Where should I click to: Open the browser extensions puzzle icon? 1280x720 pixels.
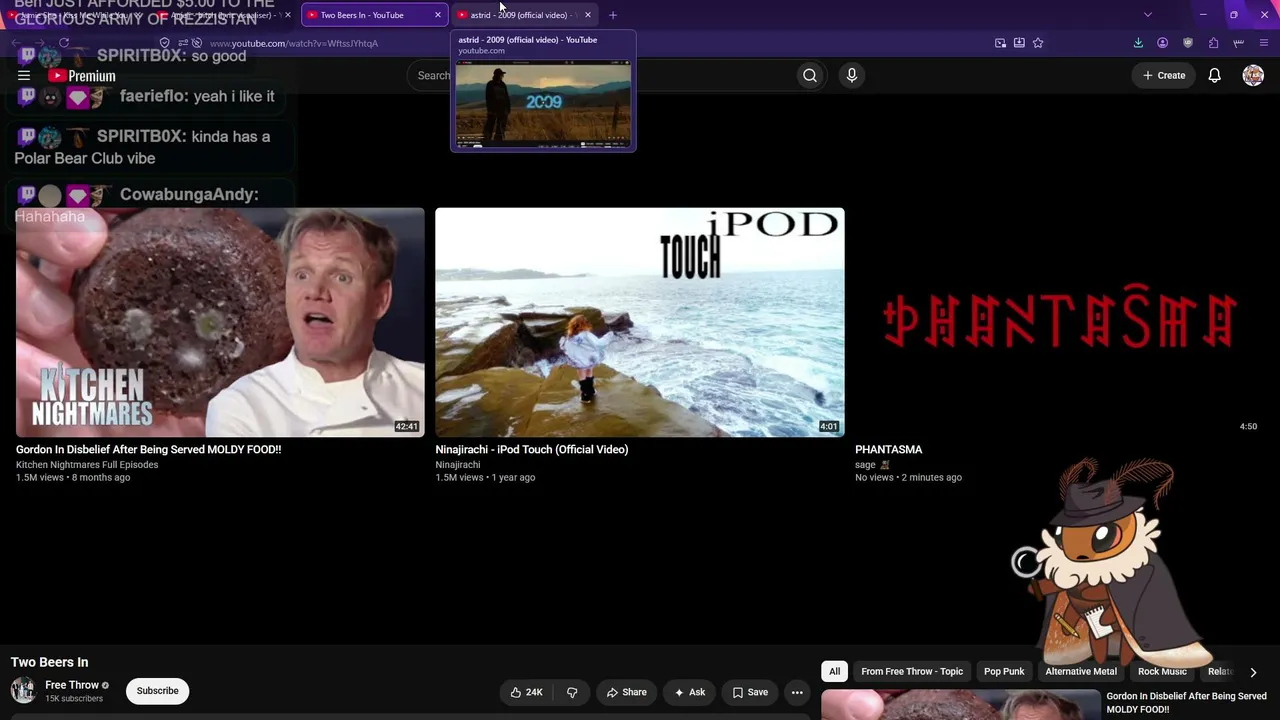1213,43
